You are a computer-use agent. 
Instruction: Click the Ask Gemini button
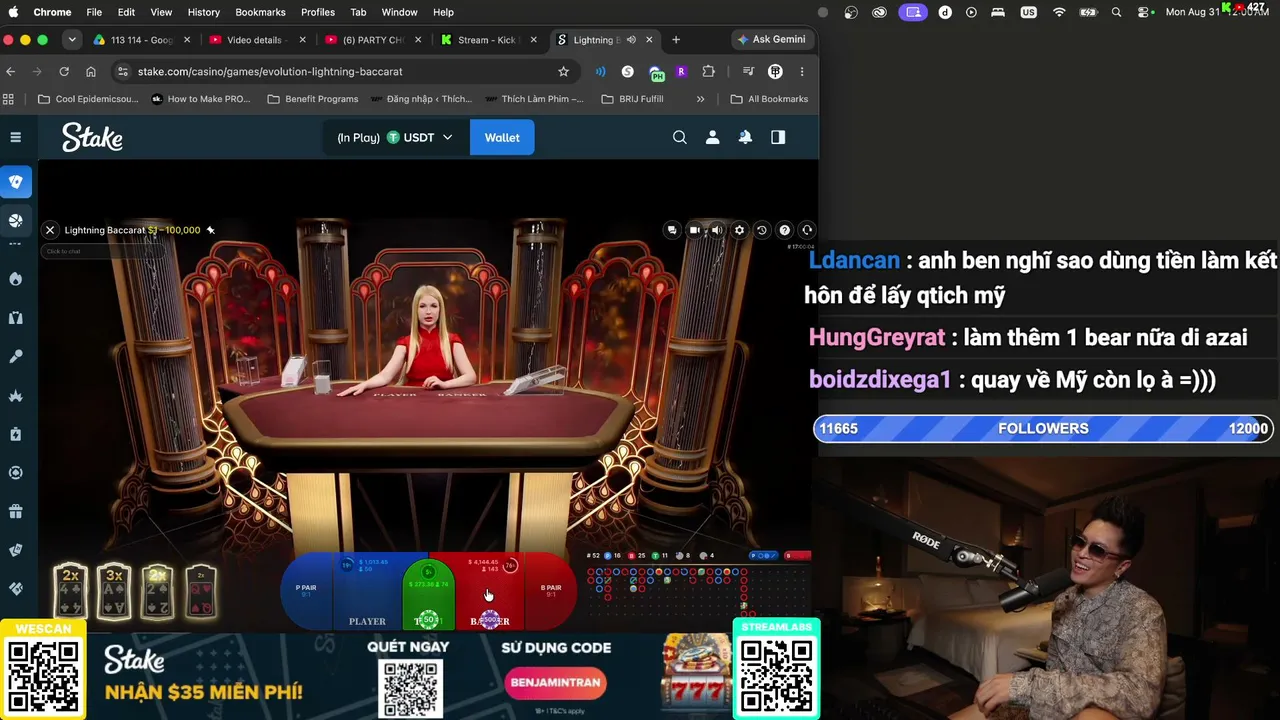coord(771,39)
